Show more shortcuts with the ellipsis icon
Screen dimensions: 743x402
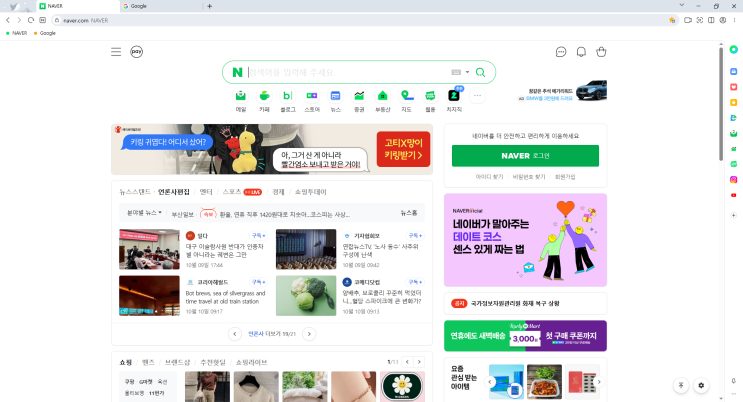[x=477, y=96]
